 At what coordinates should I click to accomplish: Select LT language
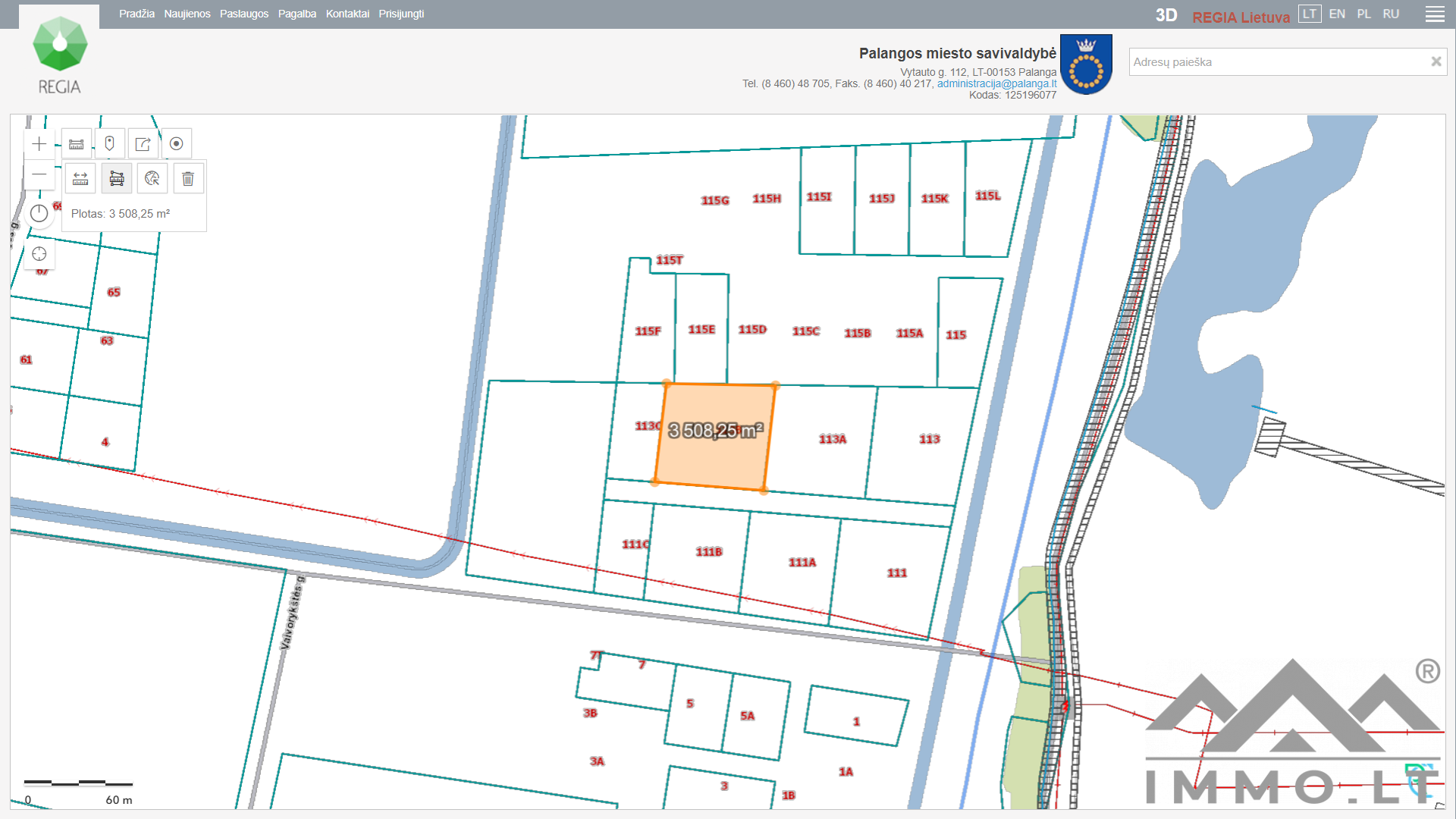coord(1310,14)
